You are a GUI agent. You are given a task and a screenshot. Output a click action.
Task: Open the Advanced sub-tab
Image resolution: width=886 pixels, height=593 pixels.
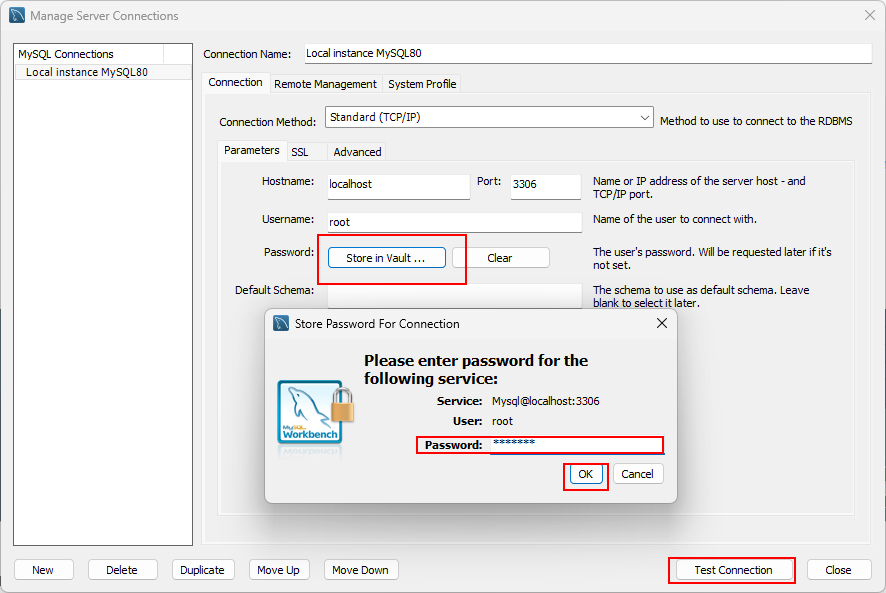click(357, 152)
